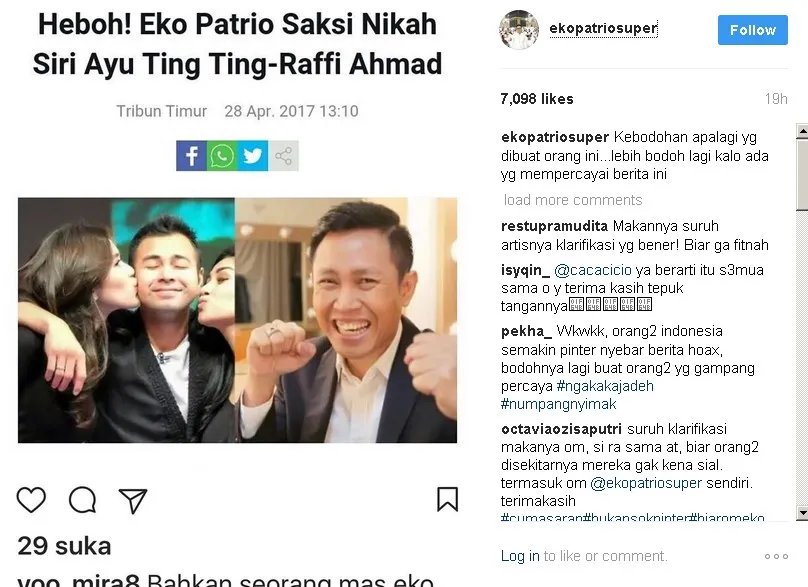Screen dimensions: 808x587
Task: Open comments with speech bubble icon
Action: [x=82, y=499]
